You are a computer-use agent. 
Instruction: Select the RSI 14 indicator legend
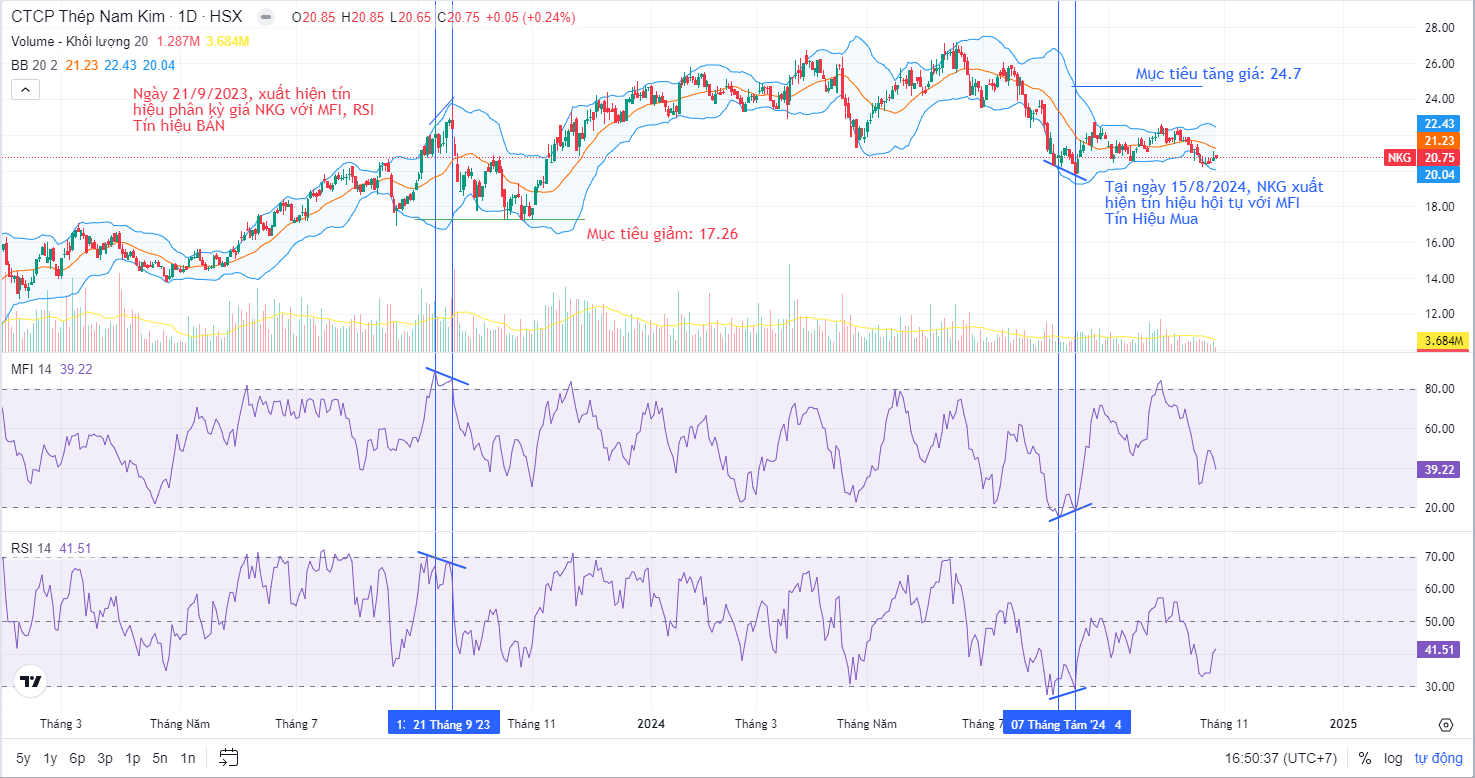(29, 548)
